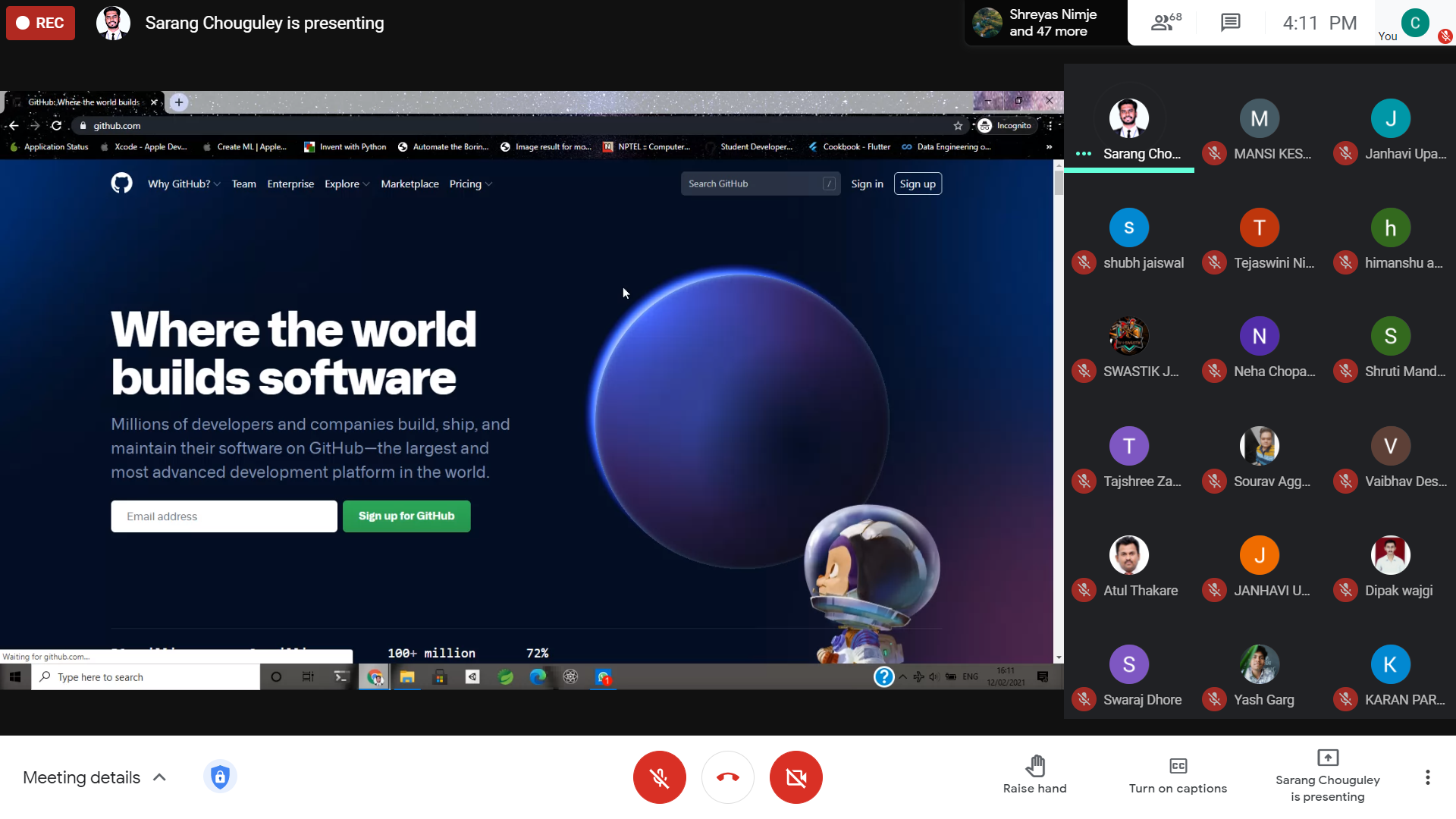Click muted mic icon for SWASTIK J...

tap(1084, 371)
